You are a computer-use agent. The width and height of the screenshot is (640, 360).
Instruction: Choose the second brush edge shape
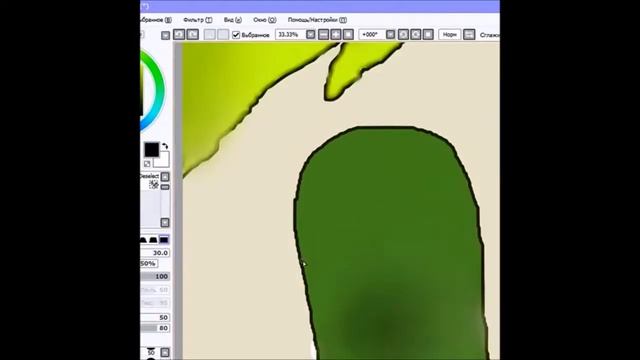pyautogui.click(x=153, y=240)
